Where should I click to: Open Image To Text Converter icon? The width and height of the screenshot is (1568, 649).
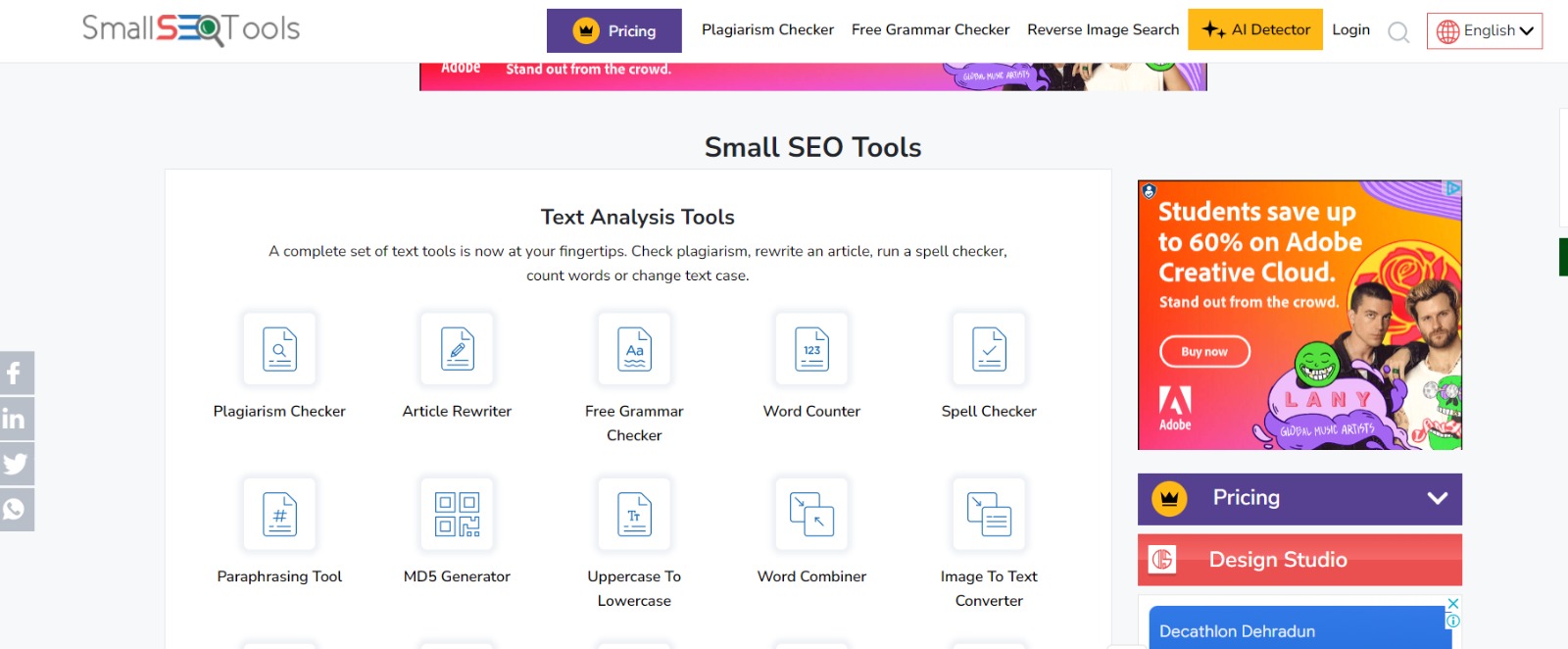[x=989, y=515]
